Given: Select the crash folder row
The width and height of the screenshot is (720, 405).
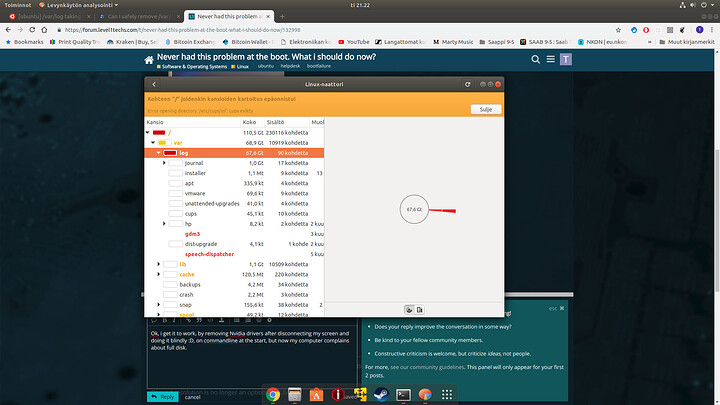Looking at the screenshot, I should (x=234, y=294).
